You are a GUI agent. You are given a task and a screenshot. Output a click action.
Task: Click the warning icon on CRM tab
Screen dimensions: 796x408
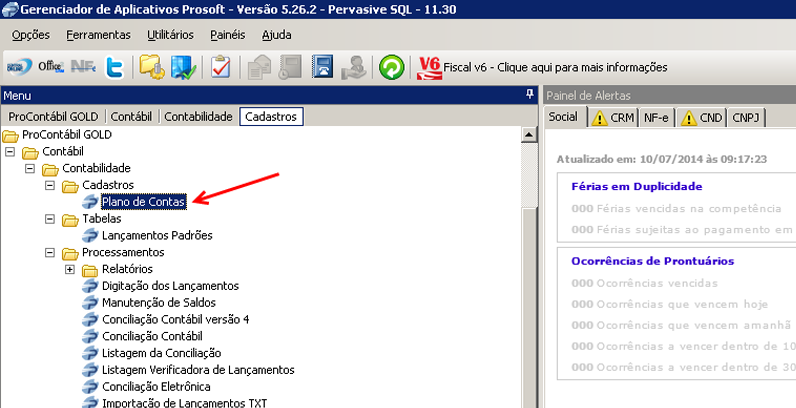(600, 118)
